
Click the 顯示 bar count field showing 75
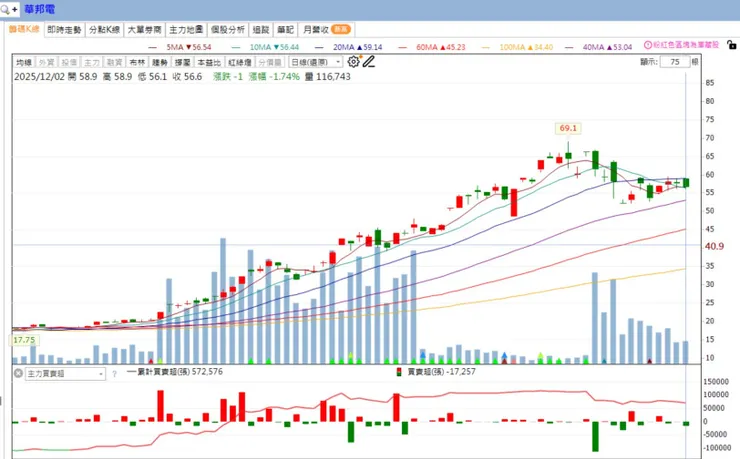tap(675, 62)
